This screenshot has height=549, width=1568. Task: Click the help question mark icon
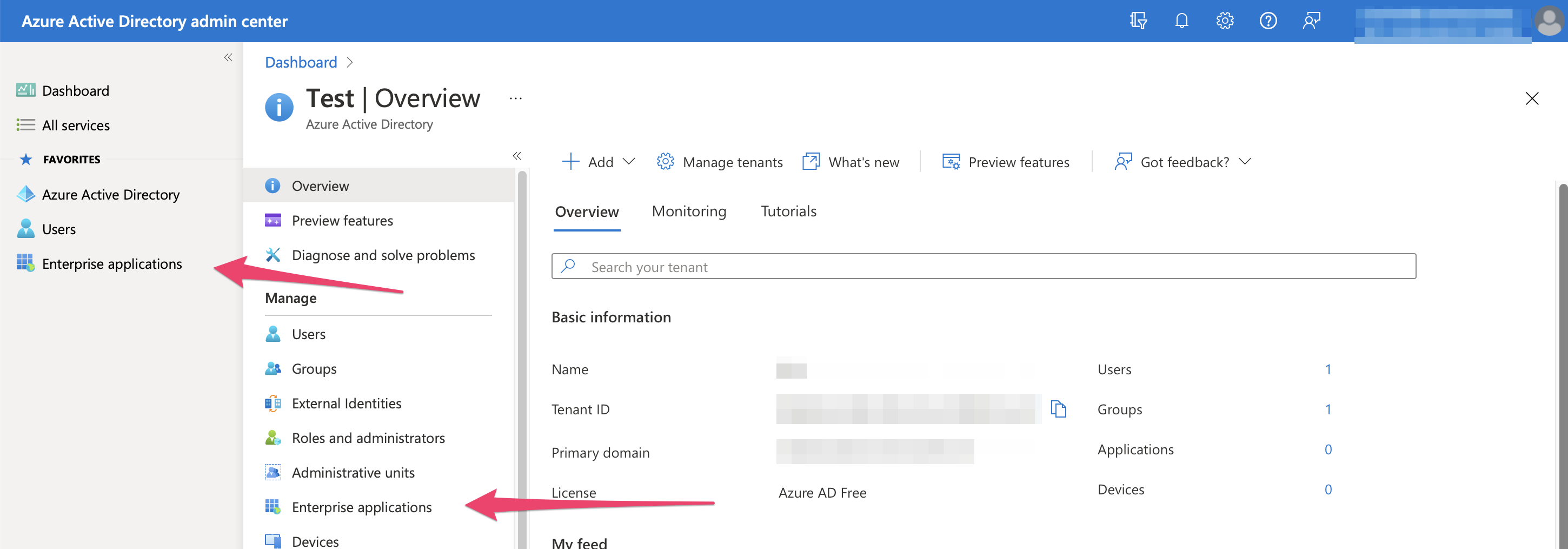point(1268,21)
